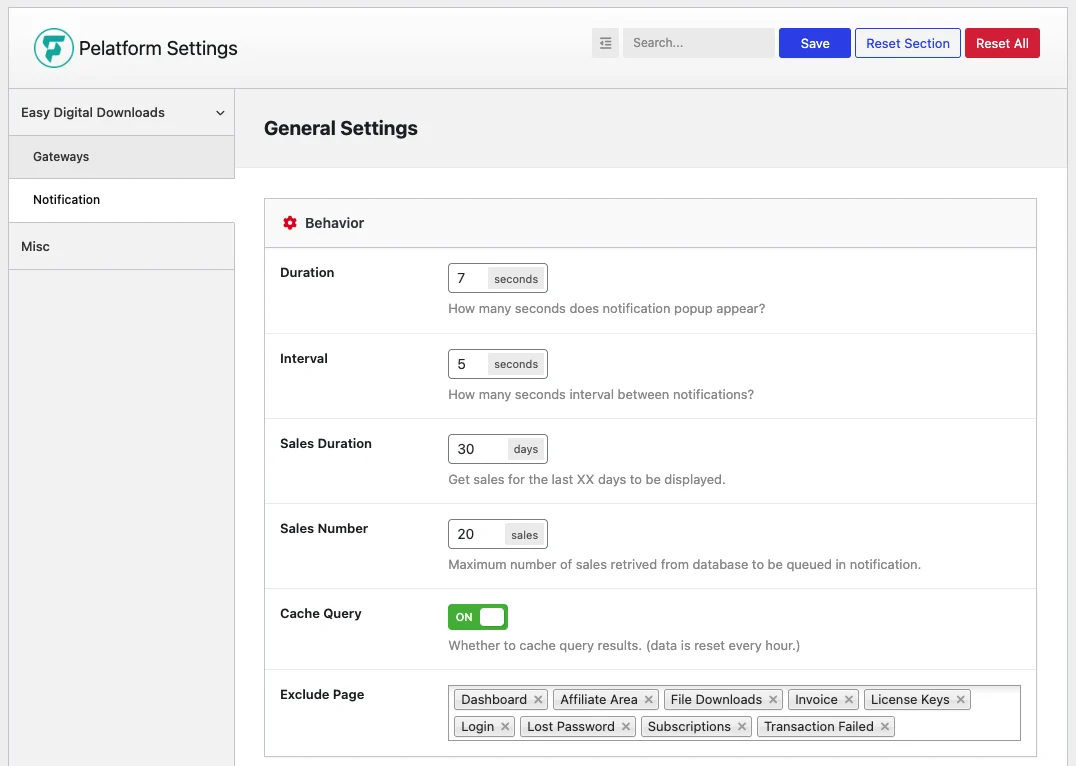Screen dimensions: 1076x766
Task: Click the Subscriptions tag label
Action: pyautogui.click(x=689, y=726)
